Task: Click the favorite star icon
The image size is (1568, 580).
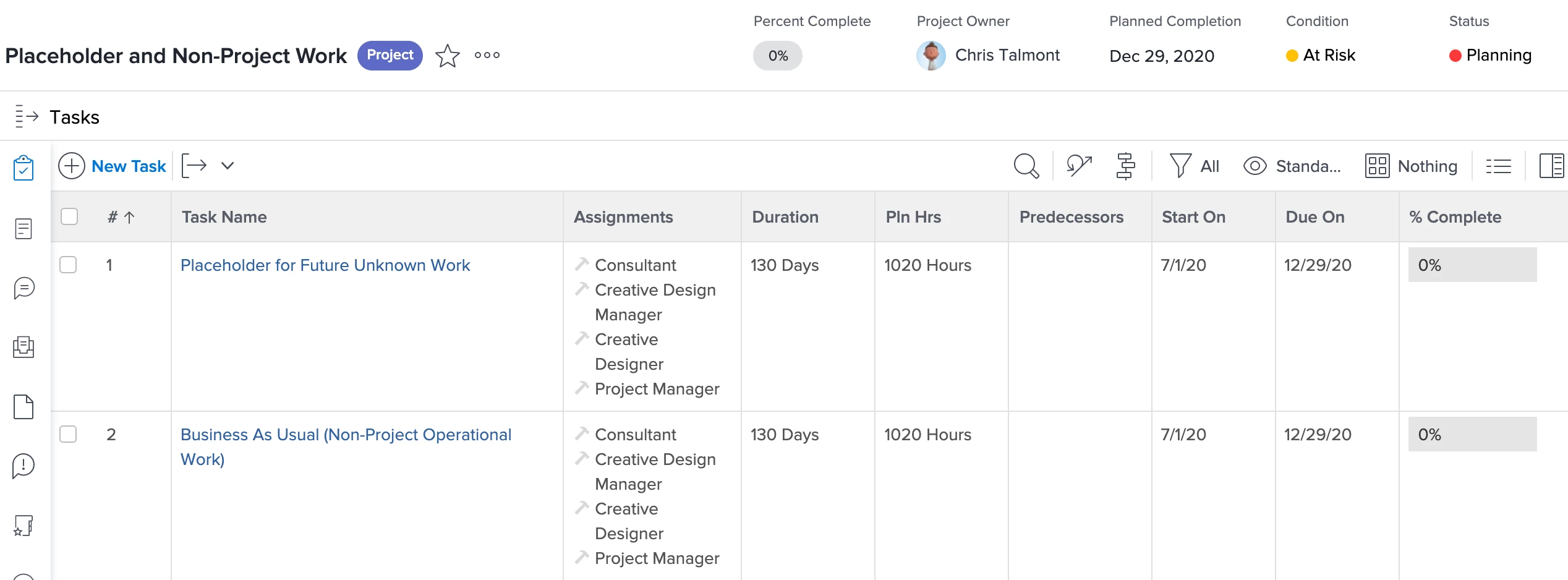Action: click(447, 56)
